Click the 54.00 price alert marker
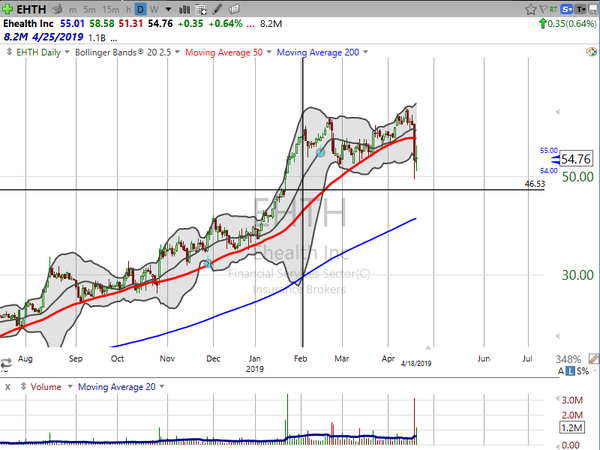 549,171
